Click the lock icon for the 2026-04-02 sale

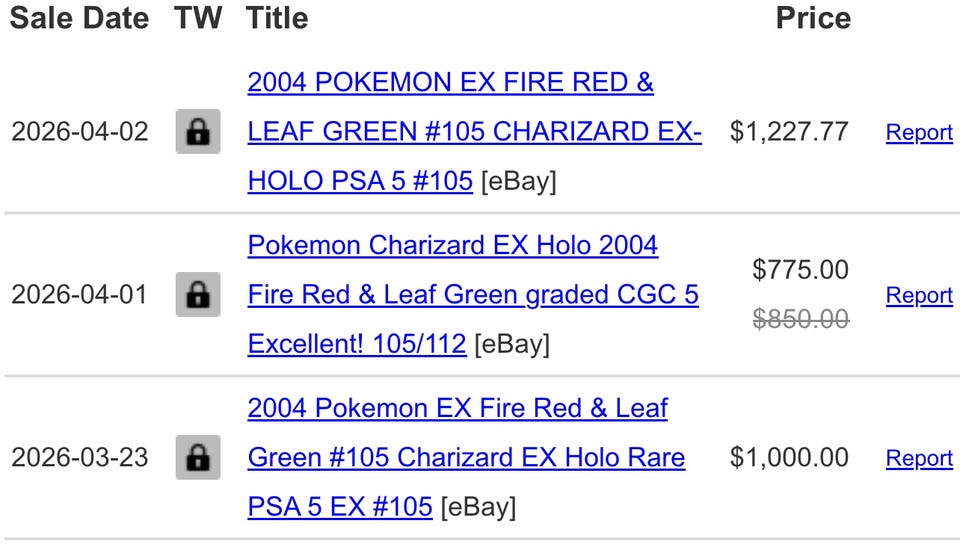pyautogui.click(x=198, y=132)
